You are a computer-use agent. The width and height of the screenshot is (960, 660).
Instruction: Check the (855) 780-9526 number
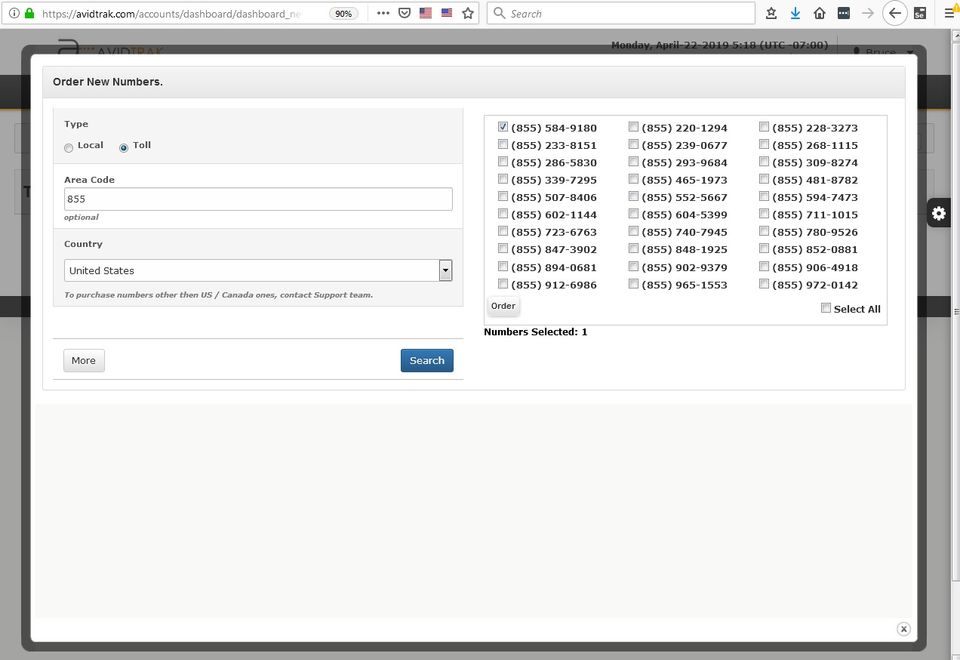(x=764, y=231)
